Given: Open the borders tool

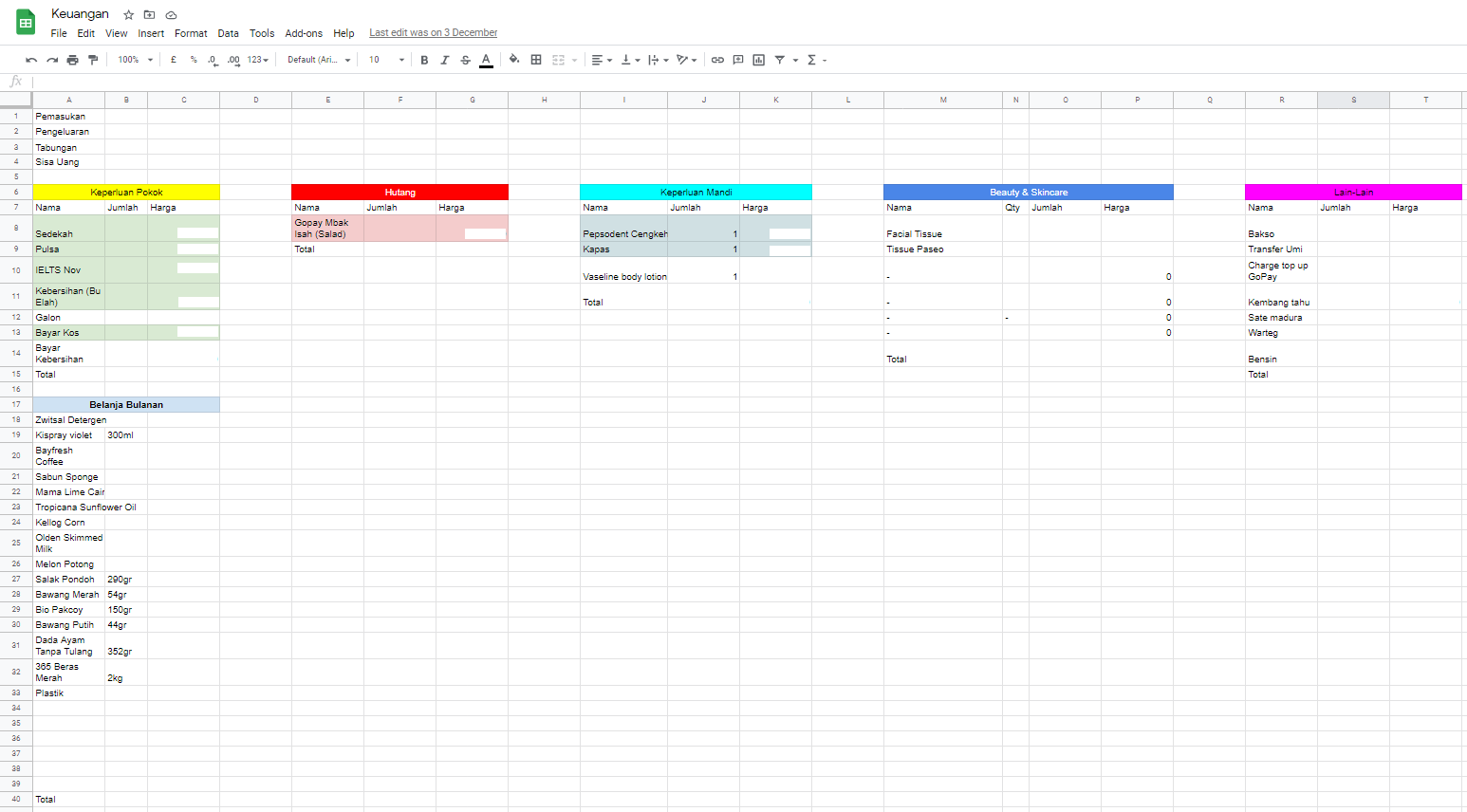Looking at the screenshot, I should [x=536, y=60].
